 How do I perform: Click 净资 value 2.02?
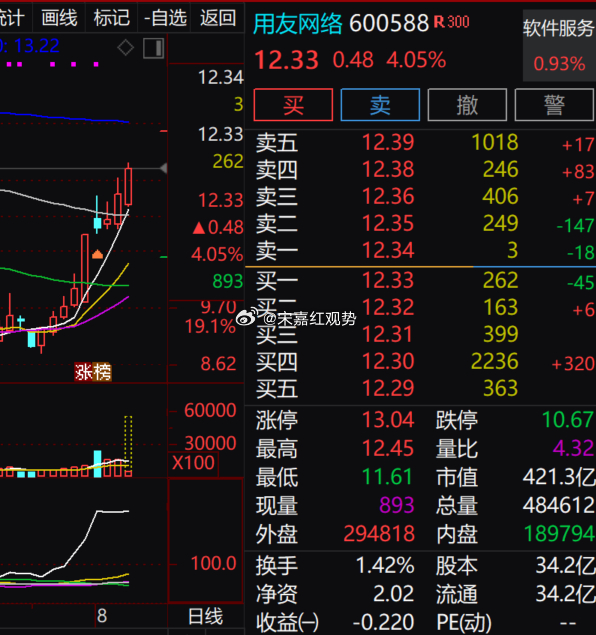coord(393,594)
